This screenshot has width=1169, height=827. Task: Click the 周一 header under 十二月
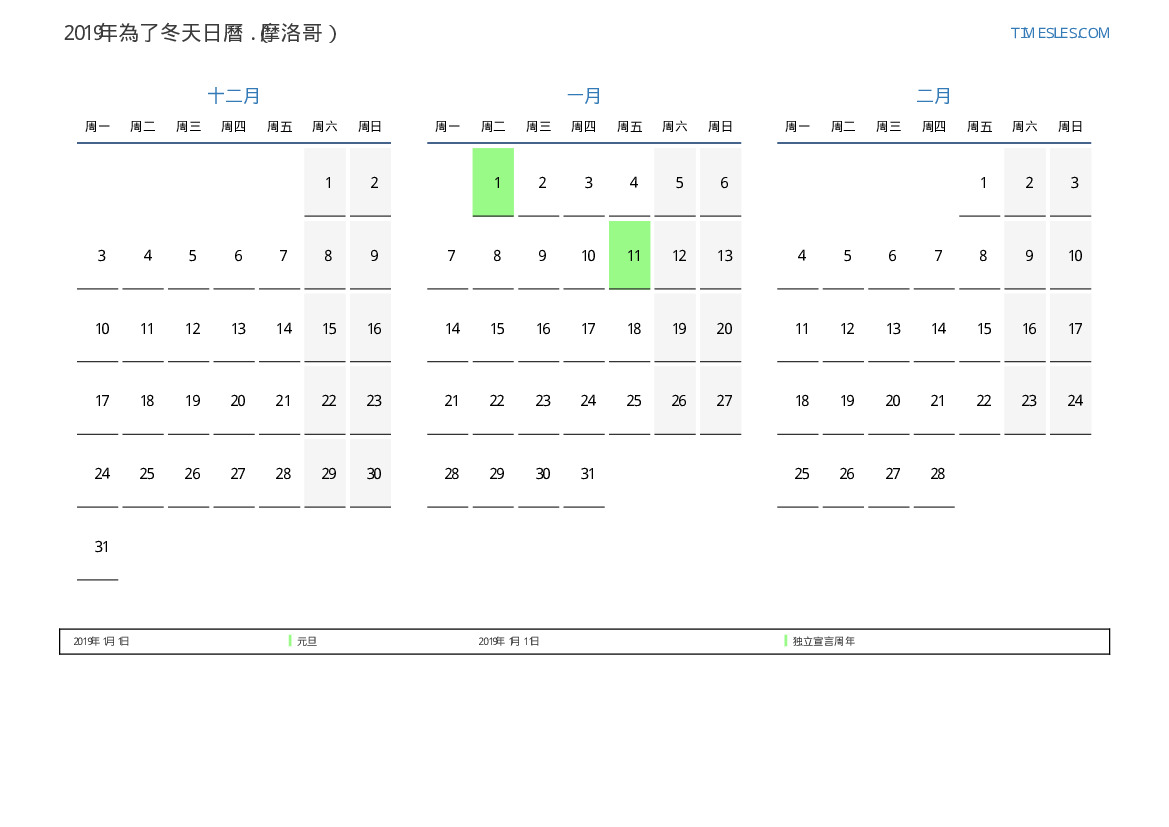pos(97,127)
